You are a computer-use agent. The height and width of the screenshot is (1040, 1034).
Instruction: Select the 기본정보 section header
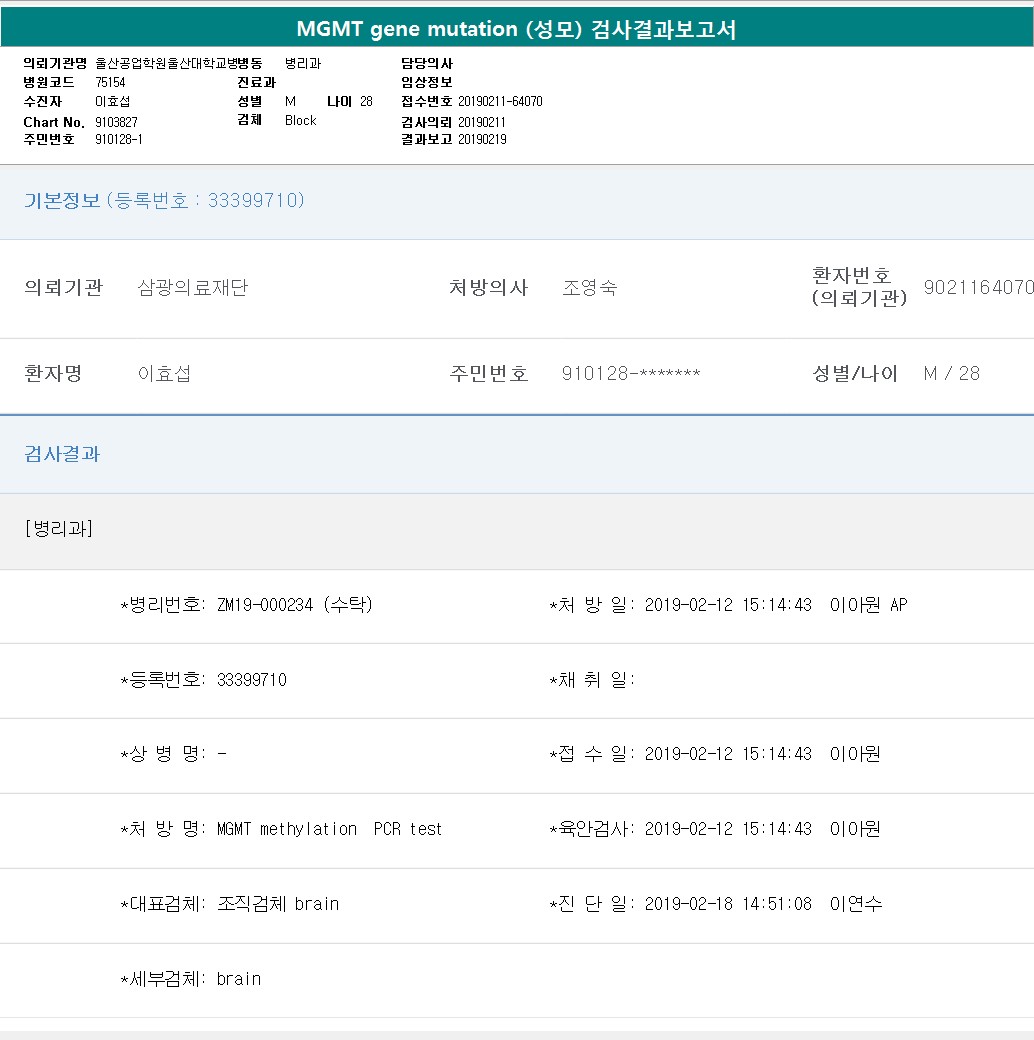click(164, 201)
